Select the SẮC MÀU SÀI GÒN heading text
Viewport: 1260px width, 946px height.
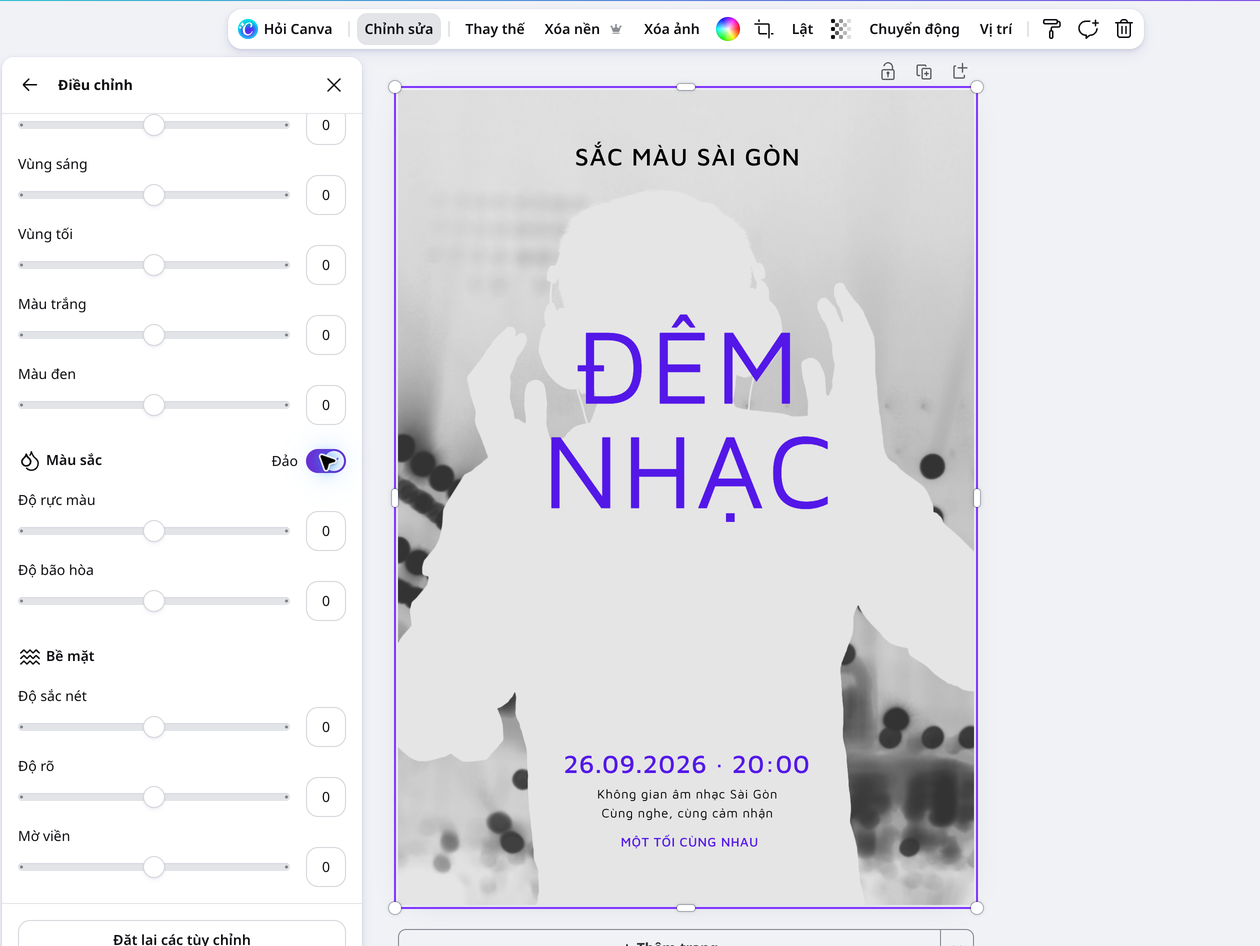[x=687, y=157]
